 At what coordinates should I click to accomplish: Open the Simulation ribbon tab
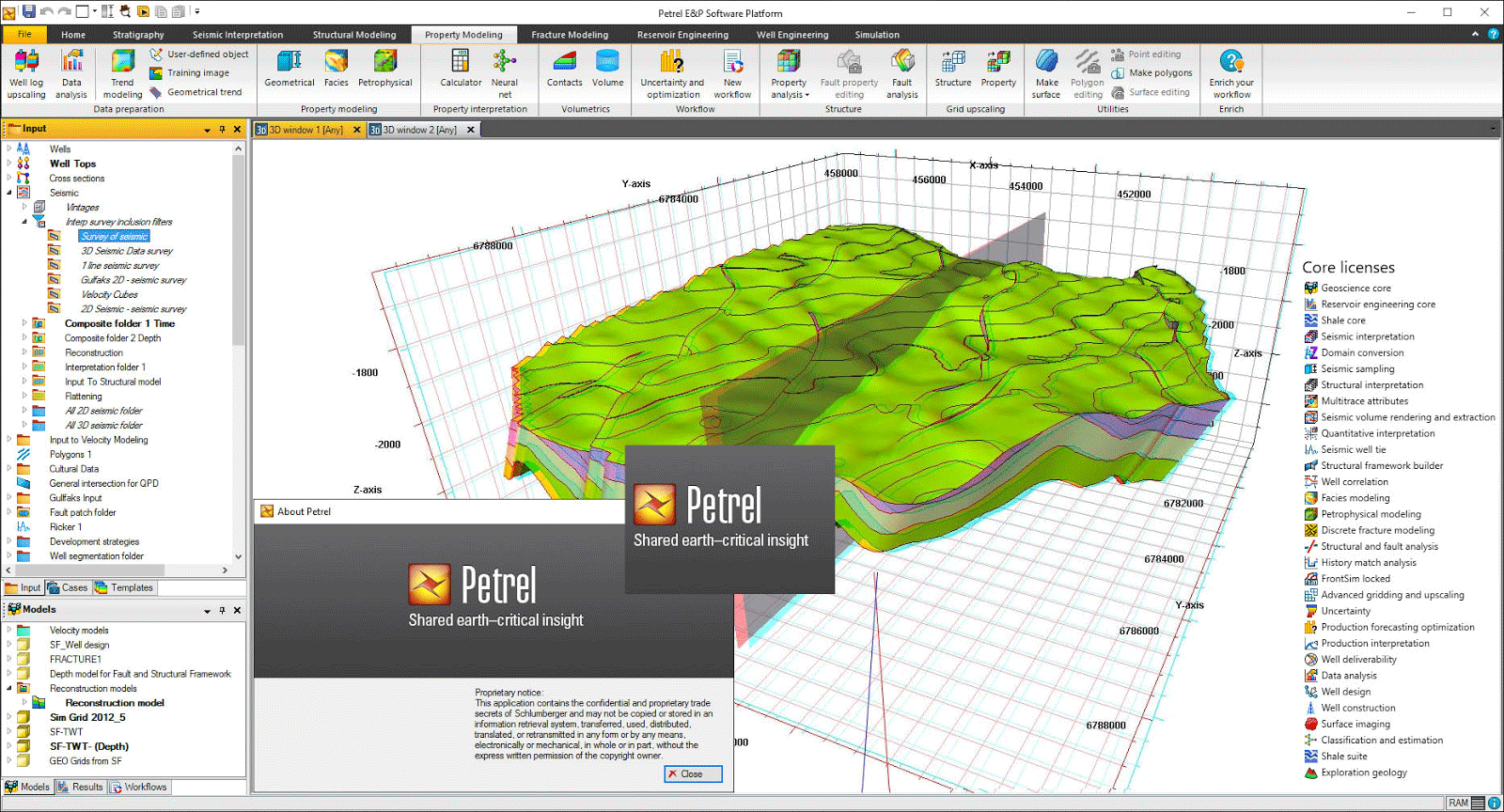click(x=877, y=35)
